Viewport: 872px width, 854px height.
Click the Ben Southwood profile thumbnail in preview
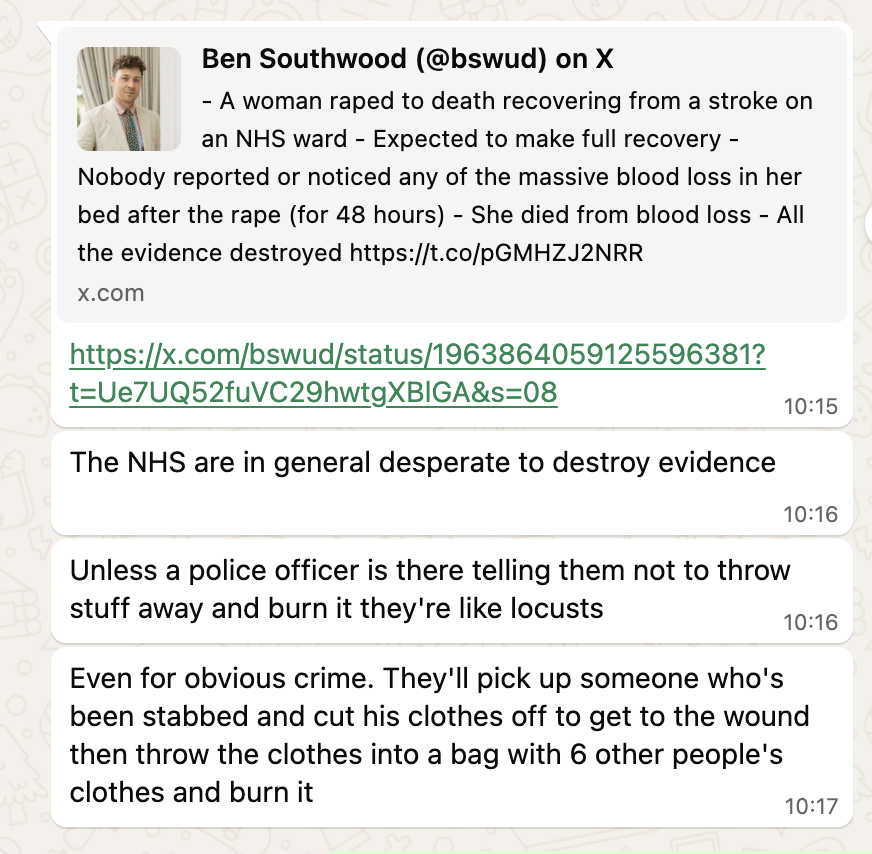128,98
